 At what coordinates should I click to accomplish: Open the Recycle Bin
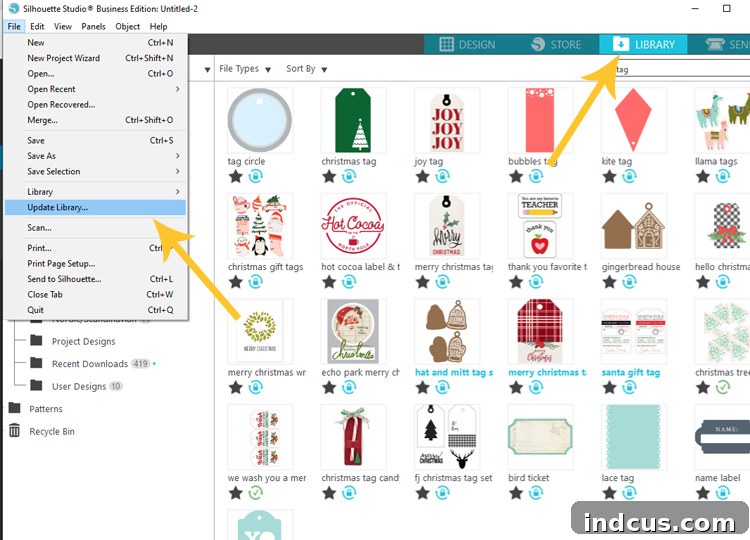coord(42,431)
